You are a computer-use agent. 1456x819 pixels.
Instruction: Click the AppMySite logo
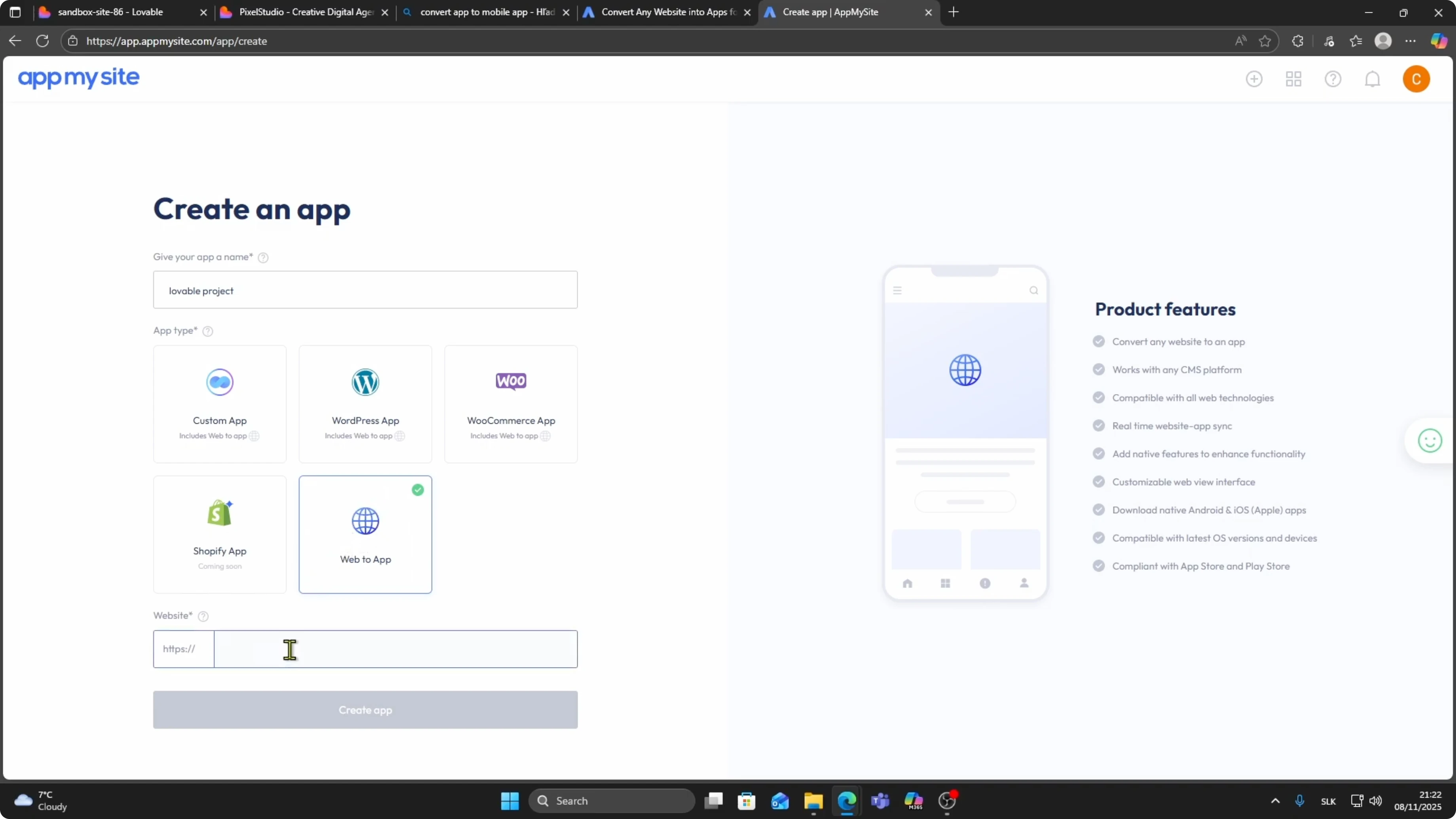[x=79, y=78]
